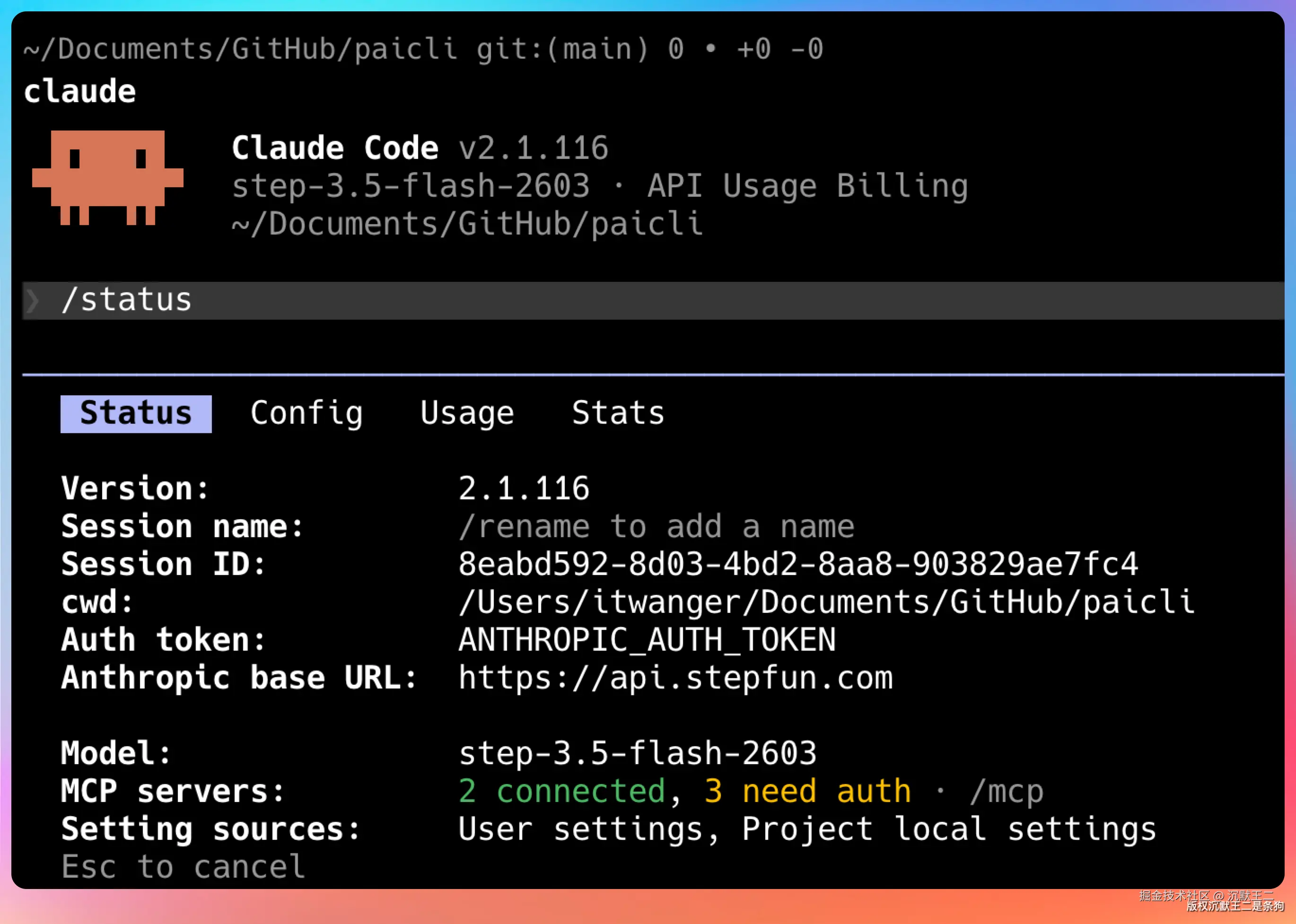Click the 'Claude Code' title text
The height and width of the screenshot is (924, 1296).
click(x=335, y=148)
